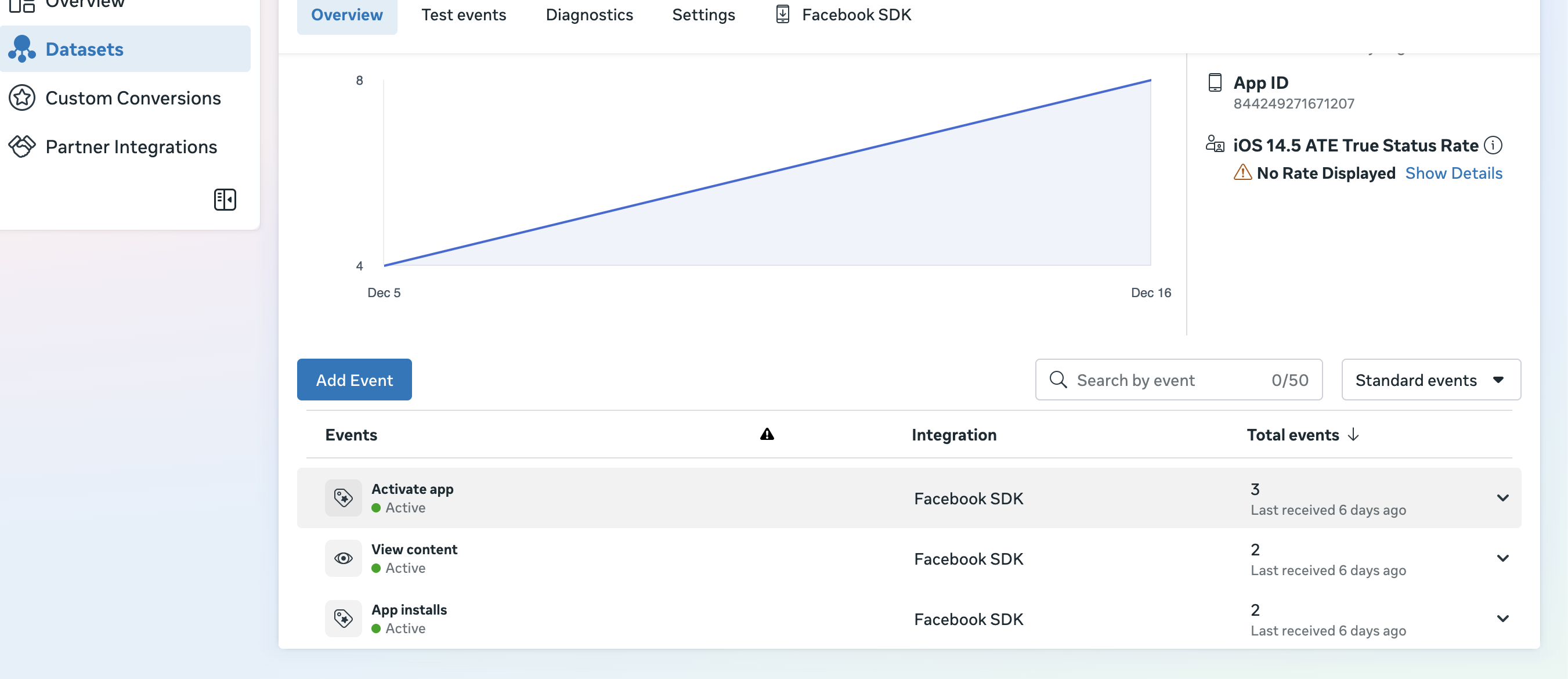This screenshot has width=1568, height=679.
Task: Click the Partner Integrations handshake icon
Action: [22, 146]
